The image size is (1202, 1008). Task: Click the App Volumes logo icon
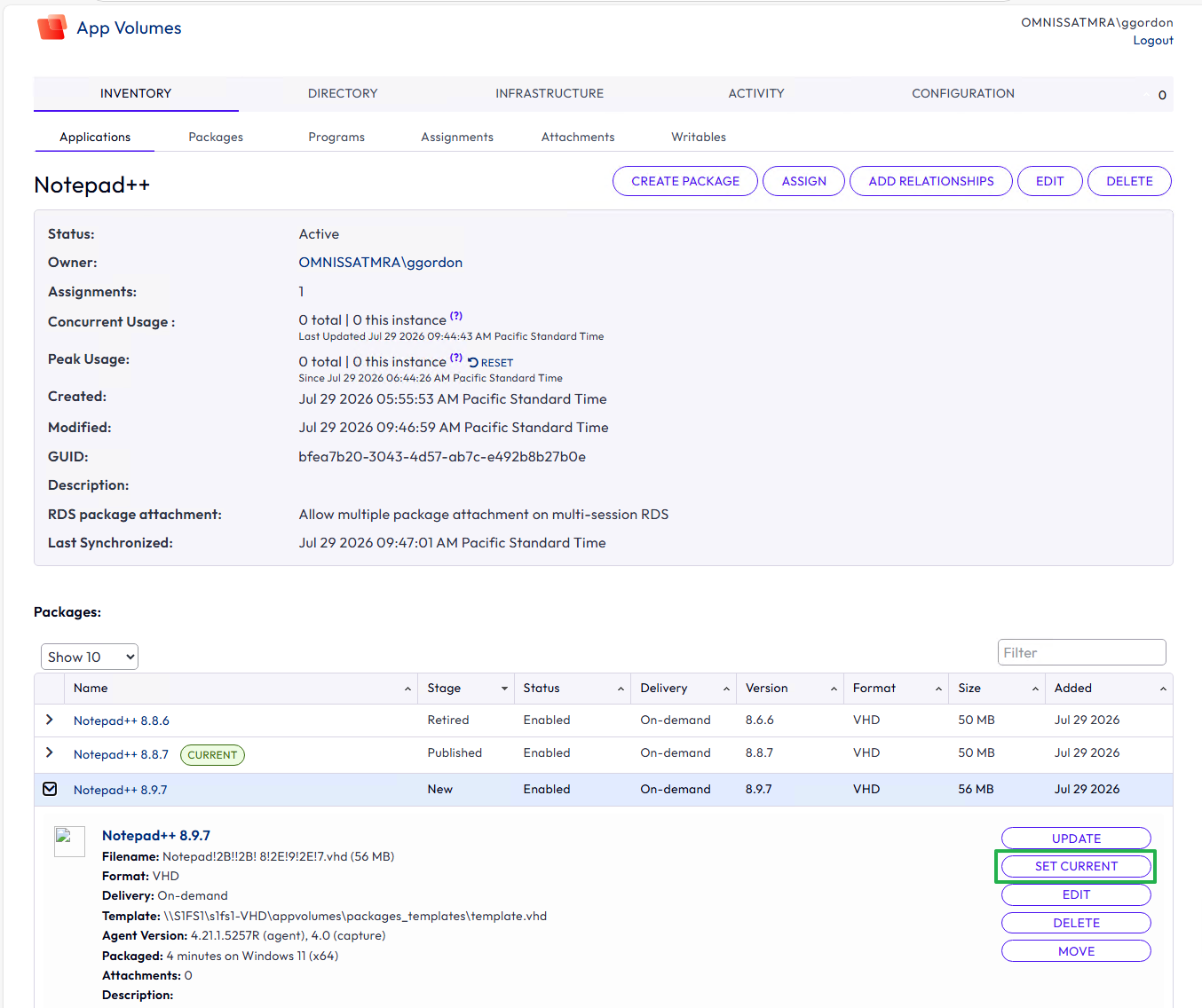(x=51, y=28)
